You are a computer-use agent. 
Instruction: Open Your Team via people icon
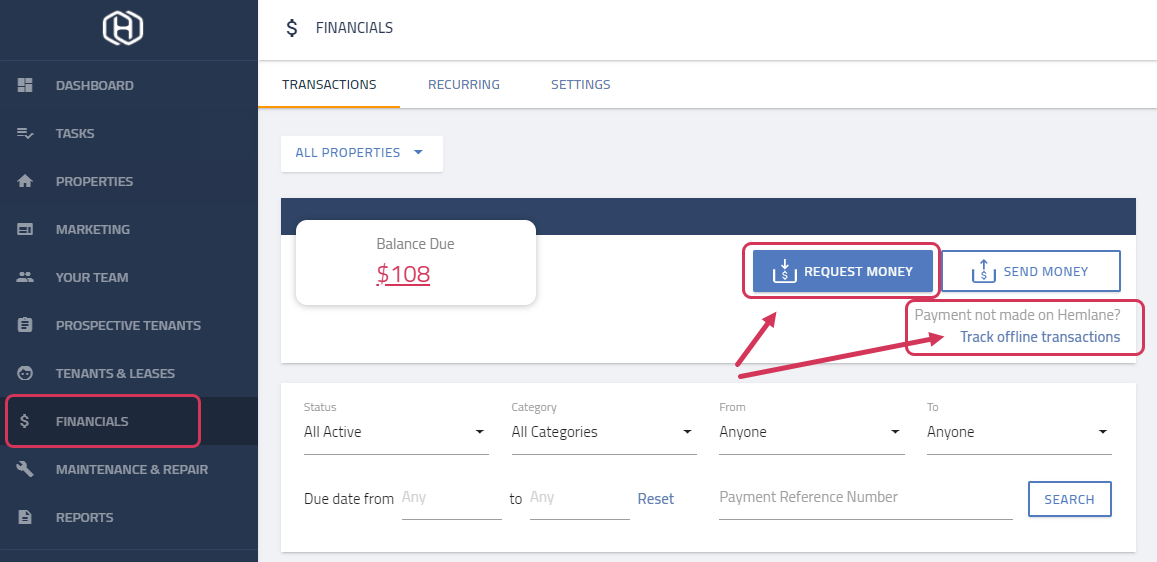click(25, 277)
